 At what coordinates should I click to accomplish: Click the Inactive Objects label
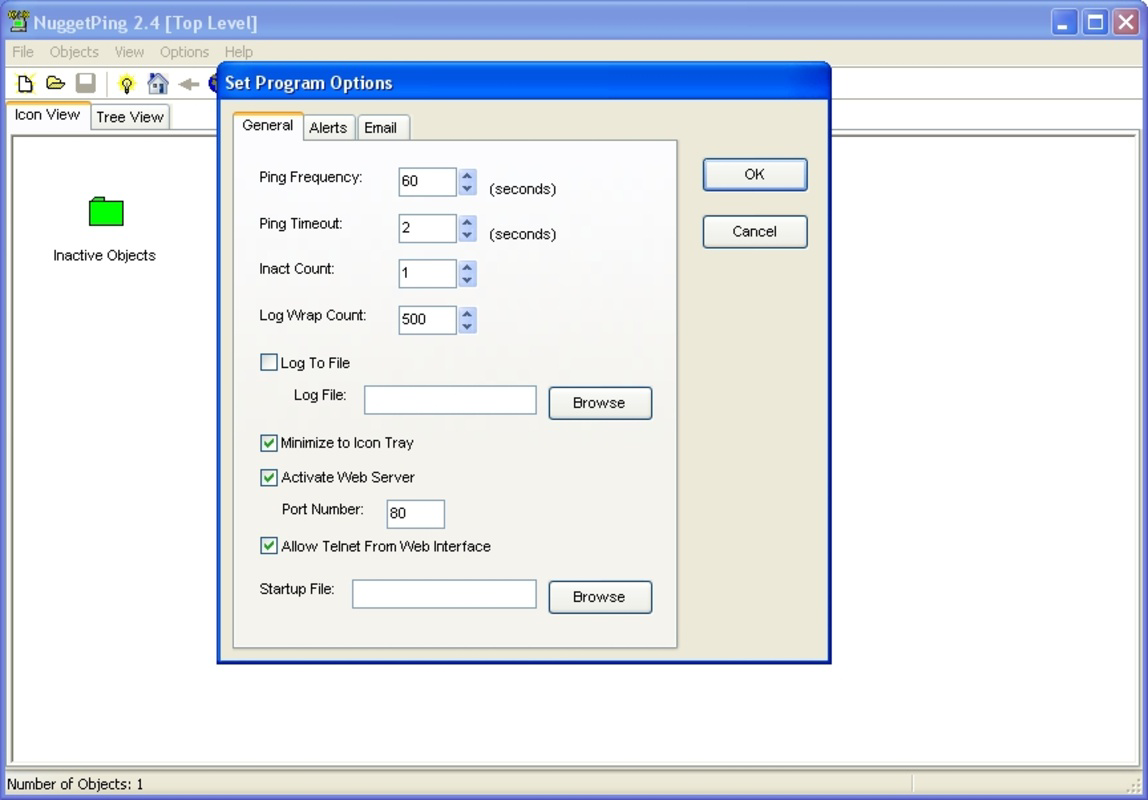pyautogui.click(x=105, y=255)
